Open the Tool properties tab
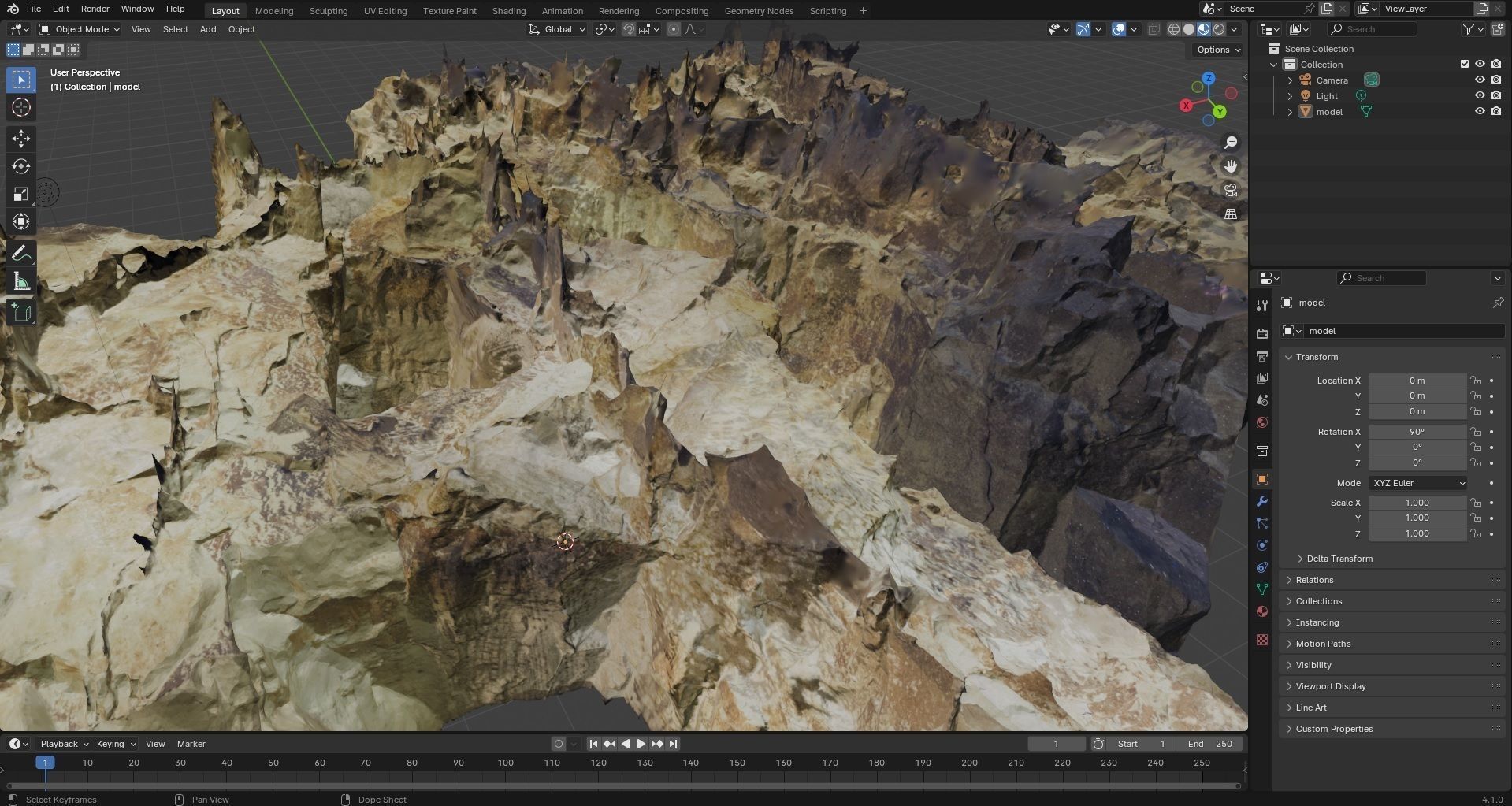The image size is (1512, 806). [1262, 306]
